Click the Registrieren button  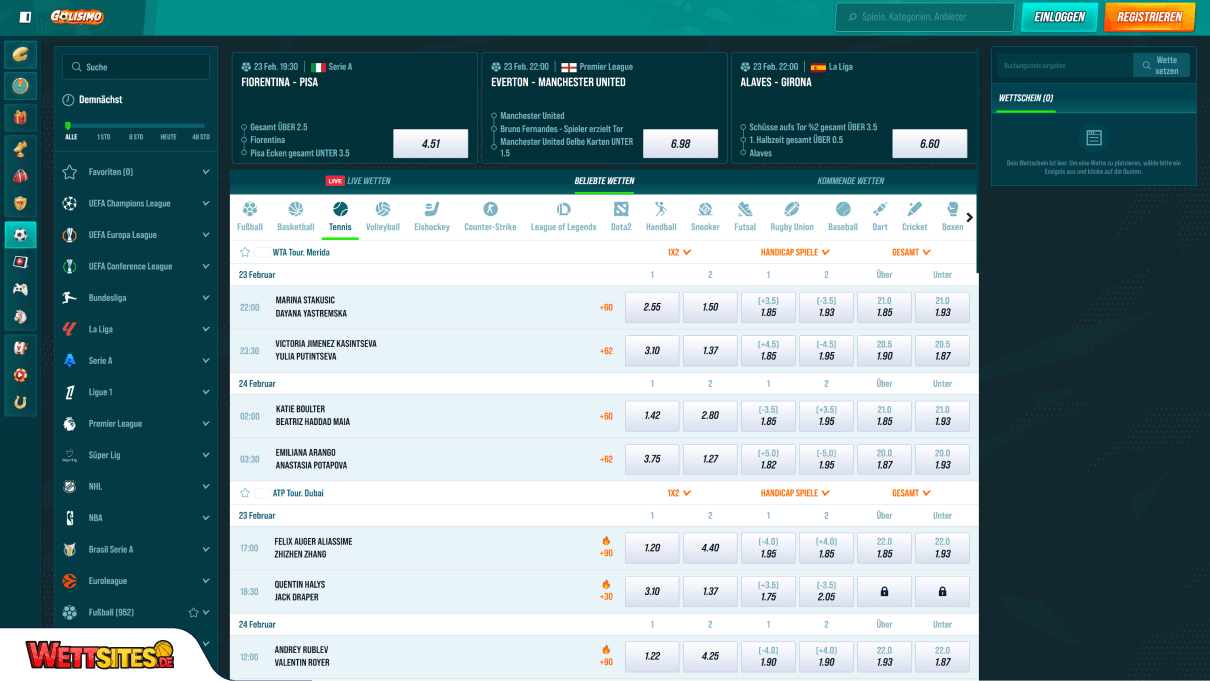[x=1149, y=17]
